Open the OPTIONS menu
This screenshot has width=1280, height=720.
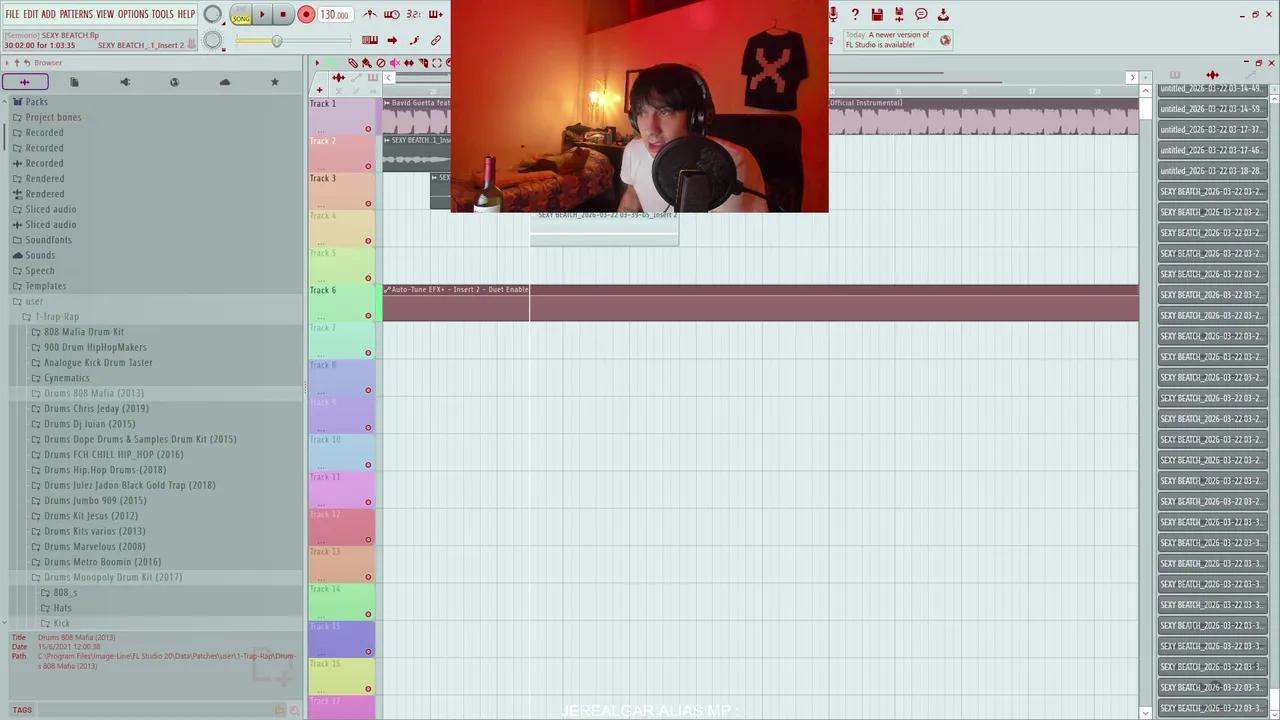(x=133, y=14)
